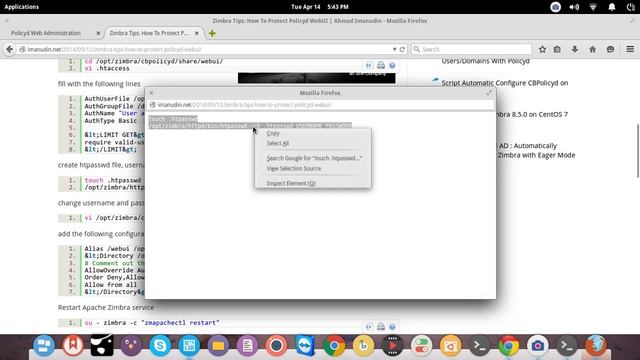Click help icon on bottom code block

(x=392, y=327)
